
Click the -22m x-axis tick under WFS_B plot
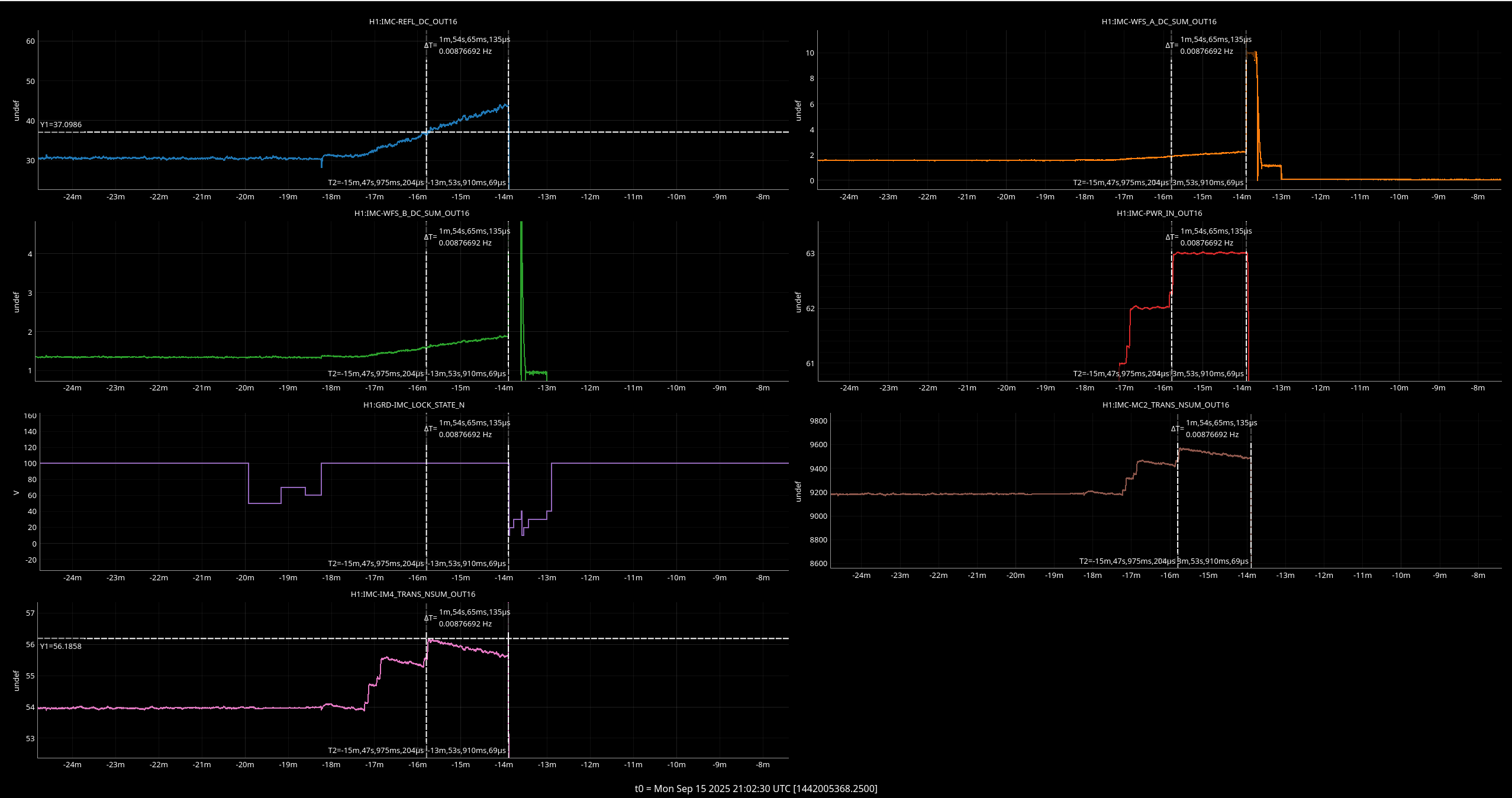click(159, 387)
